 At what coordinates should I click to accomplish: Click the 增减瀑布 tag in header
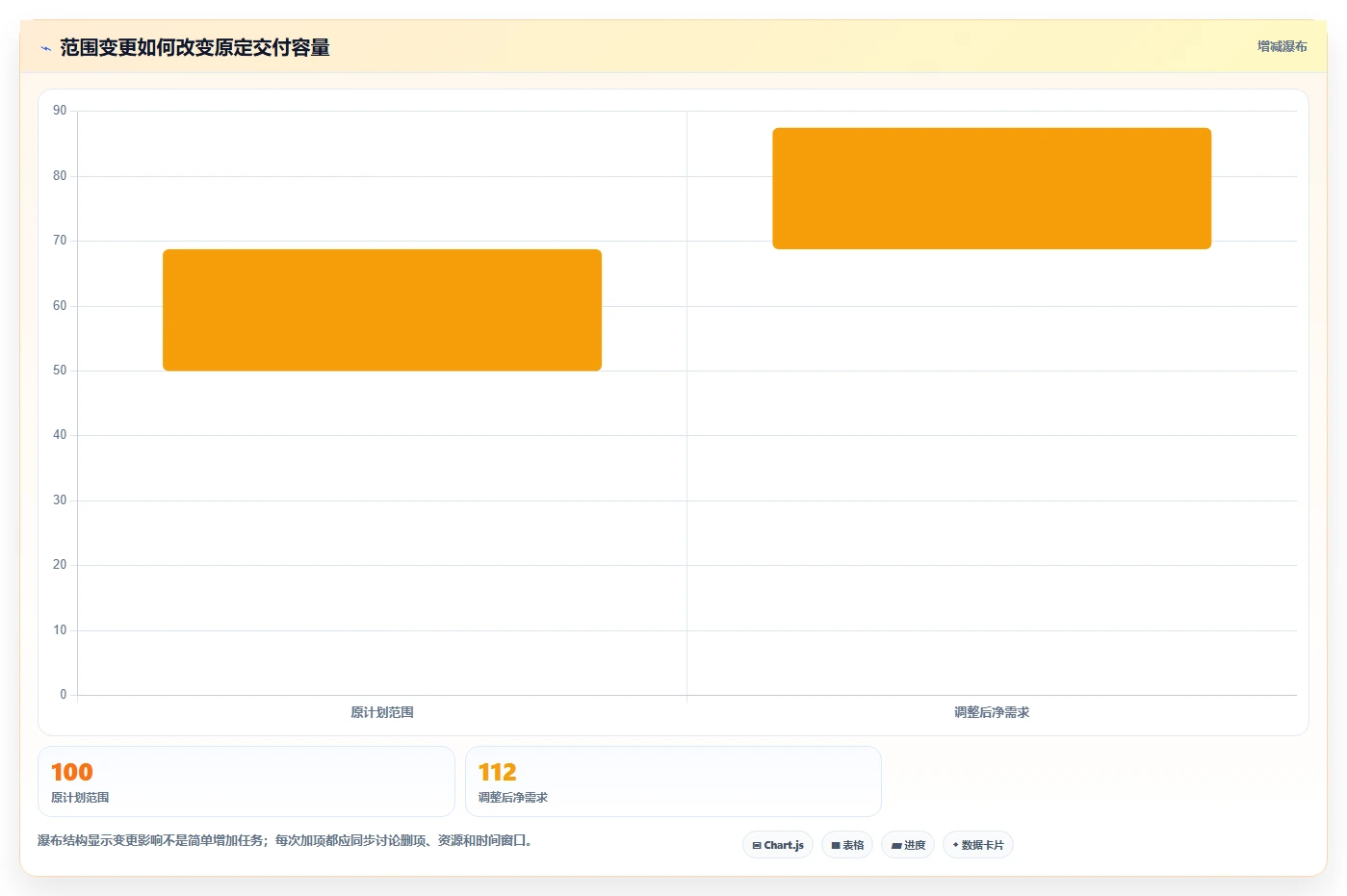click(1282, 46)
